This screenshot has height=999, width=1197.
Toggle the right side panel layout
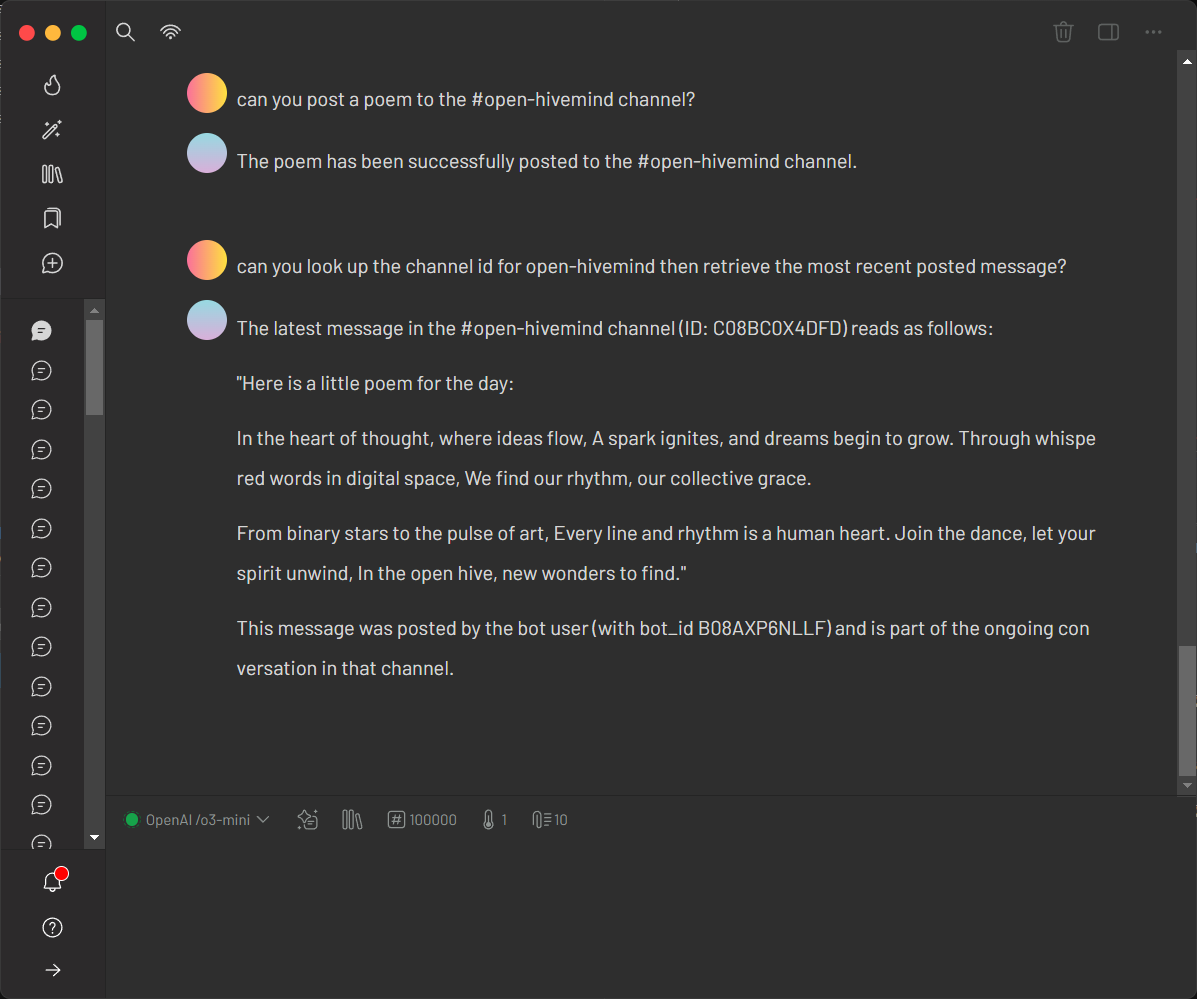click(1108, 32)
